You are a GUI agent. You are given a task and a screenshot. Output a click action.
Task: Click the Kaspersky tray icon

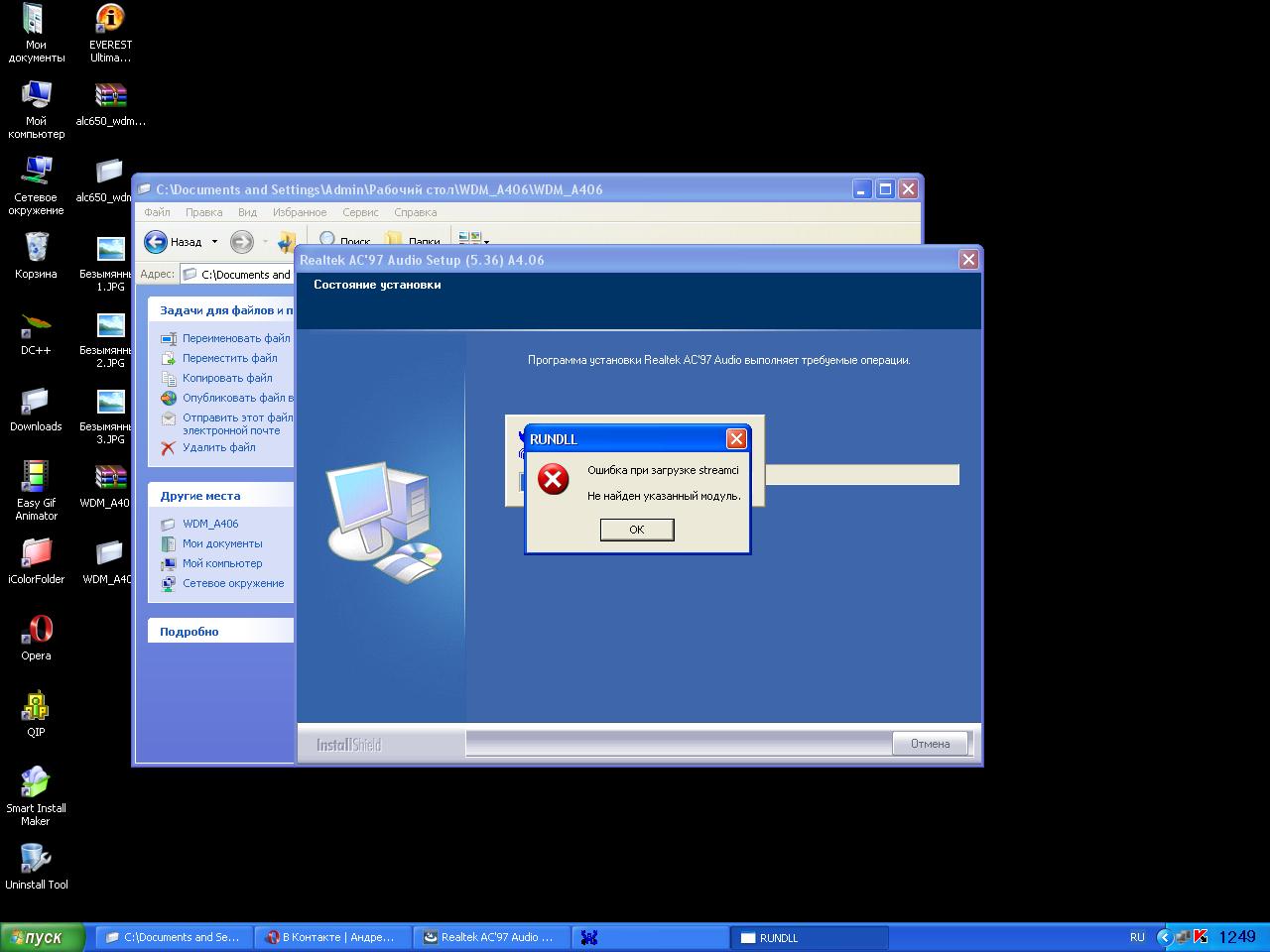(1201, 937)
